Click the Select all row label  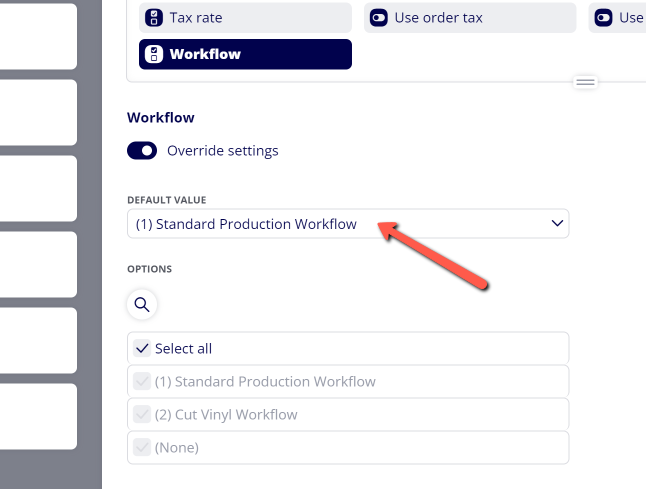click(x=183, y=349)
